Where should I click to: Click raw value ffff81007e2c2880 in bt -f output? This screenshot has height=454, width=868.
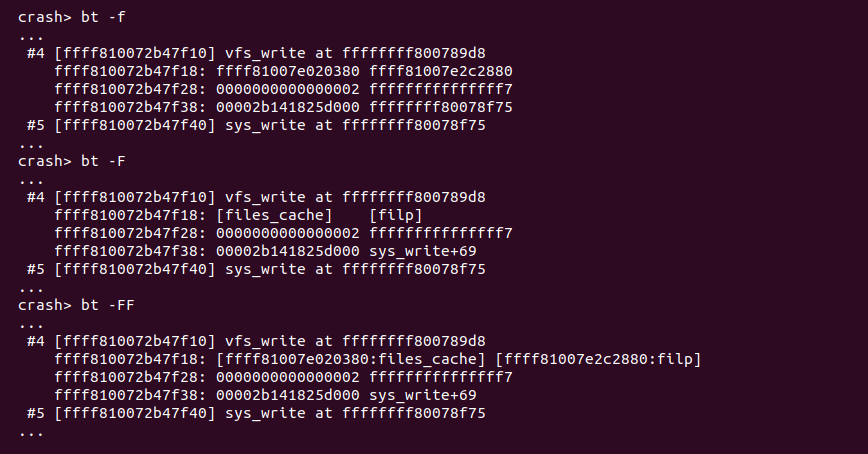coord(441,71)
